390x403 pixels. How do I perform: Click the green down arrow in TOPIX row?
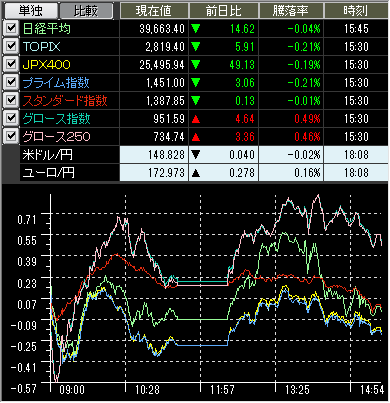coord(196,47)
